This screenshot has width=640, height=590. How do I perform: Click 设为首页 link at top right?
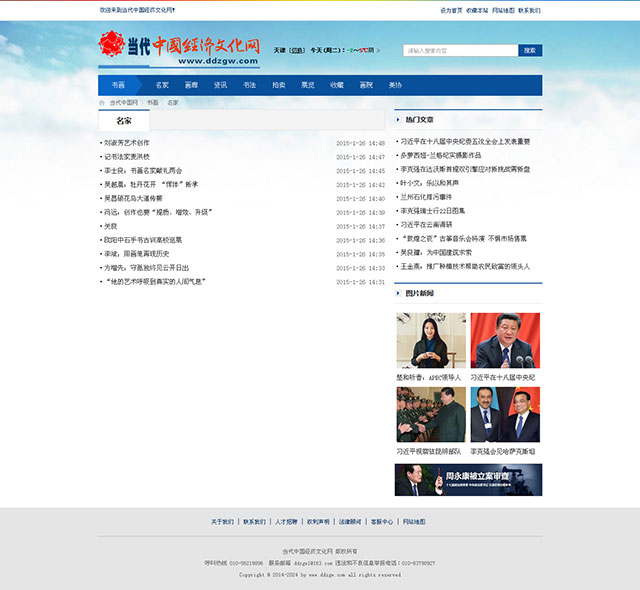(x=451, y=10)
